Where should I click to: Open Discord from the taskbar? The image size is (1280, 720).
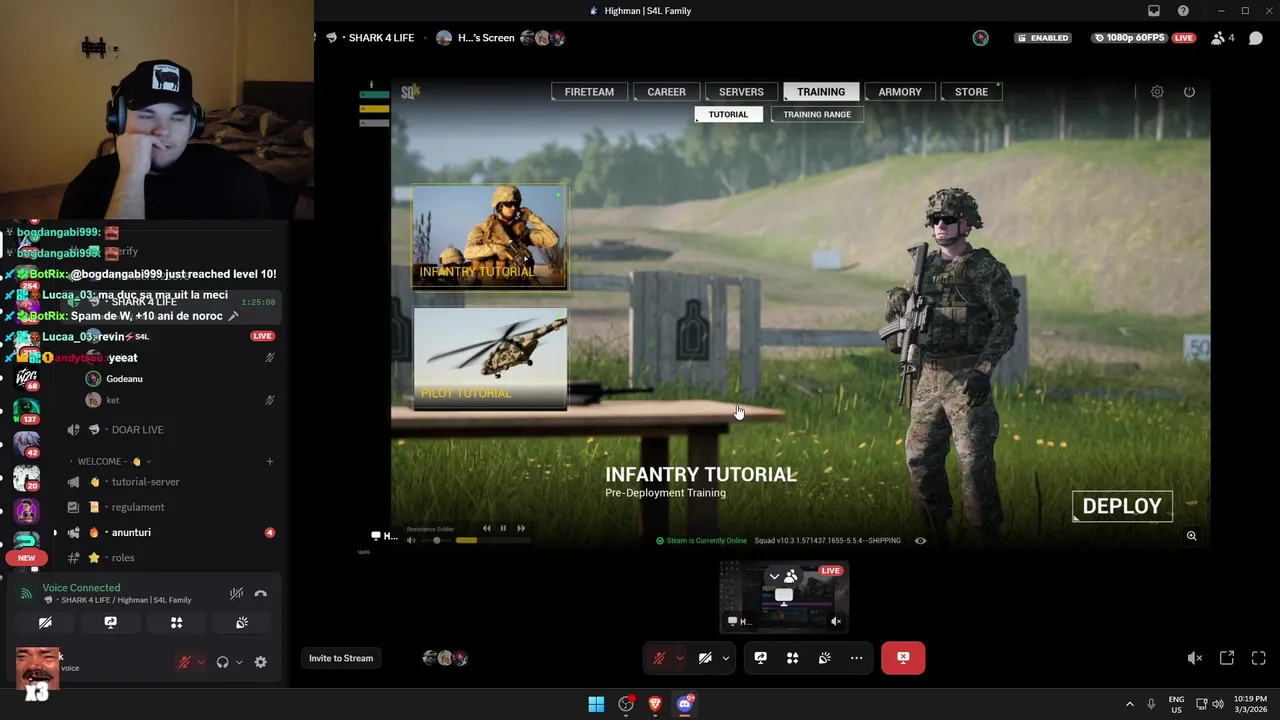[x=685, y=704]
